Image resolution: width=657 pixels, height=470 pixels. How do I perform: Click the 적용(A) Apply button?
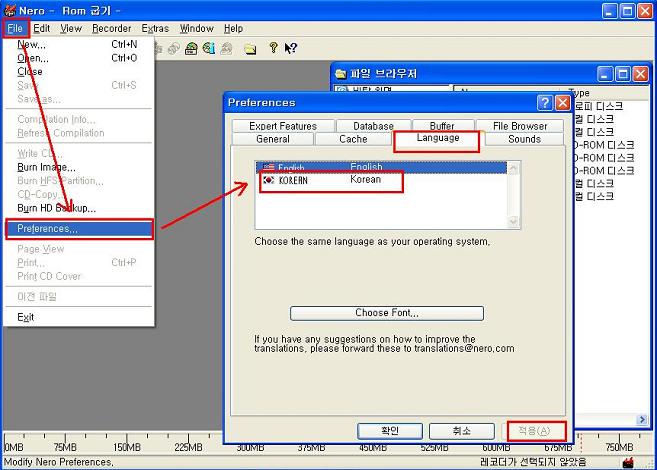pyautogui.click(x=534, y=431)
